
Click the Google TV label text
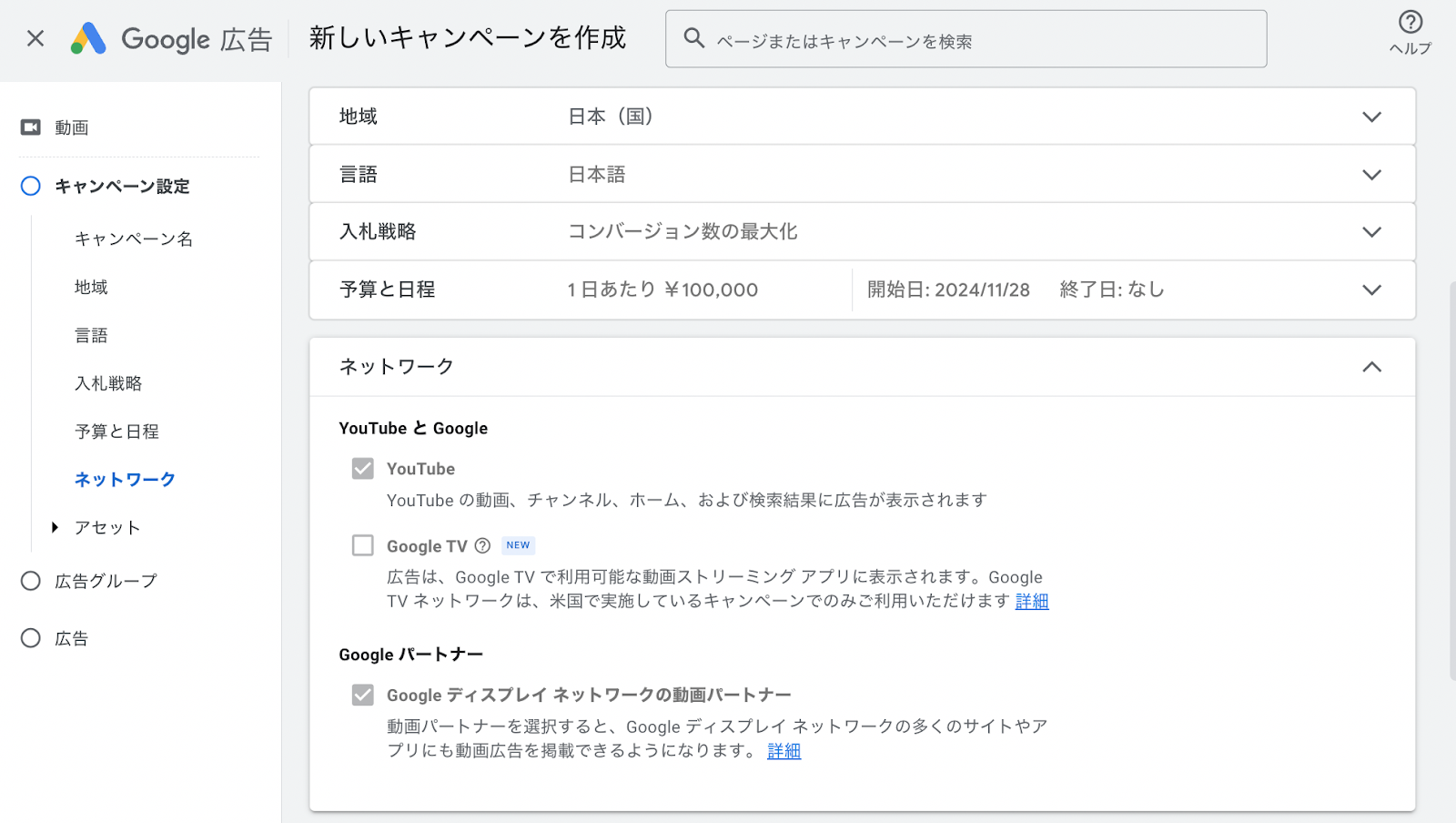427,546
